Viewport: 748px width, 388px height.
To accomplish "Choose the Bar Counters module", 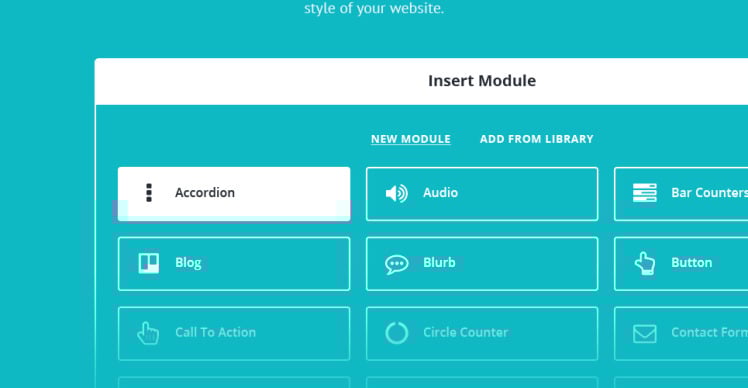I will [x=681, y=194].
